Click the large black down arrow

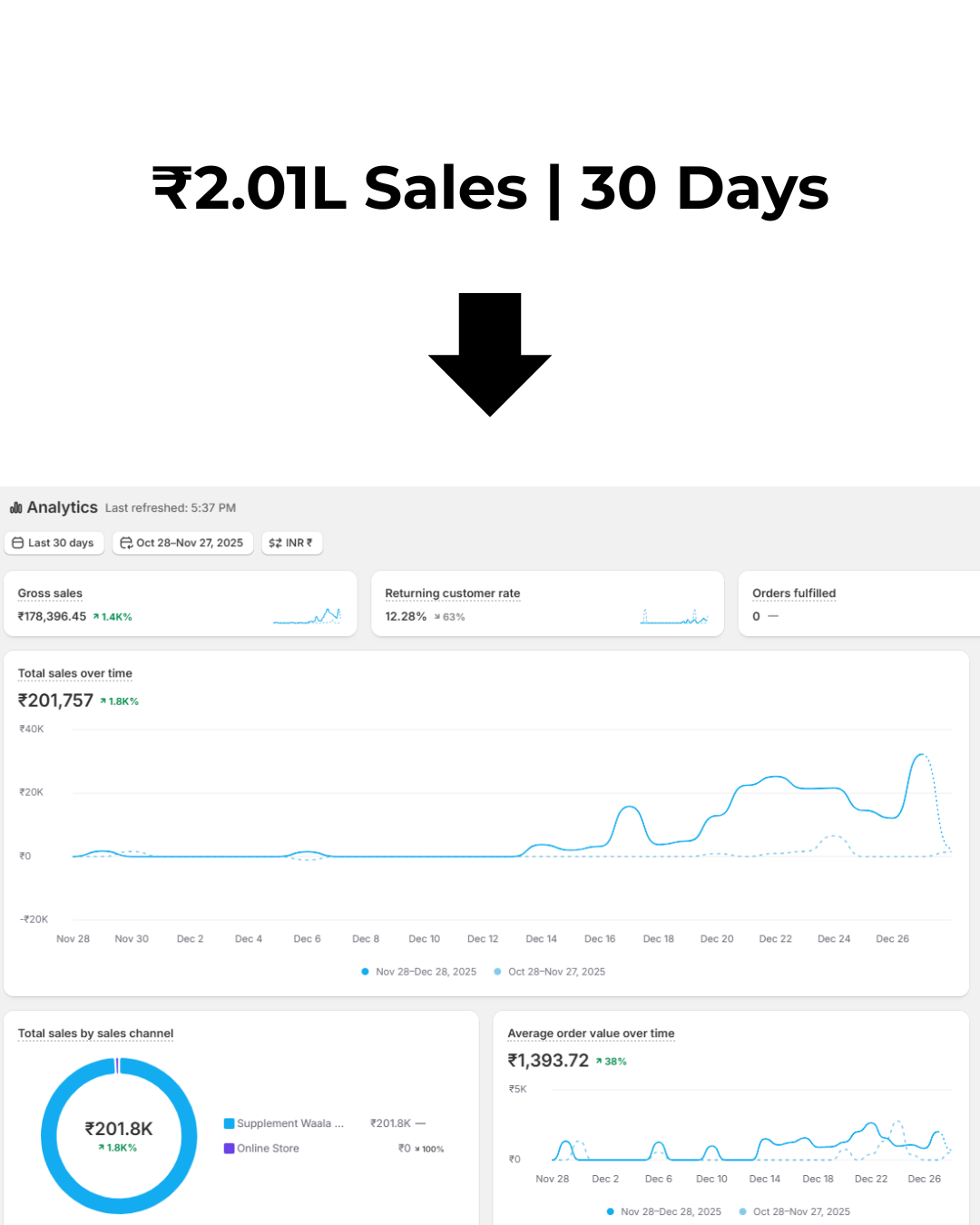click(490, 354)
